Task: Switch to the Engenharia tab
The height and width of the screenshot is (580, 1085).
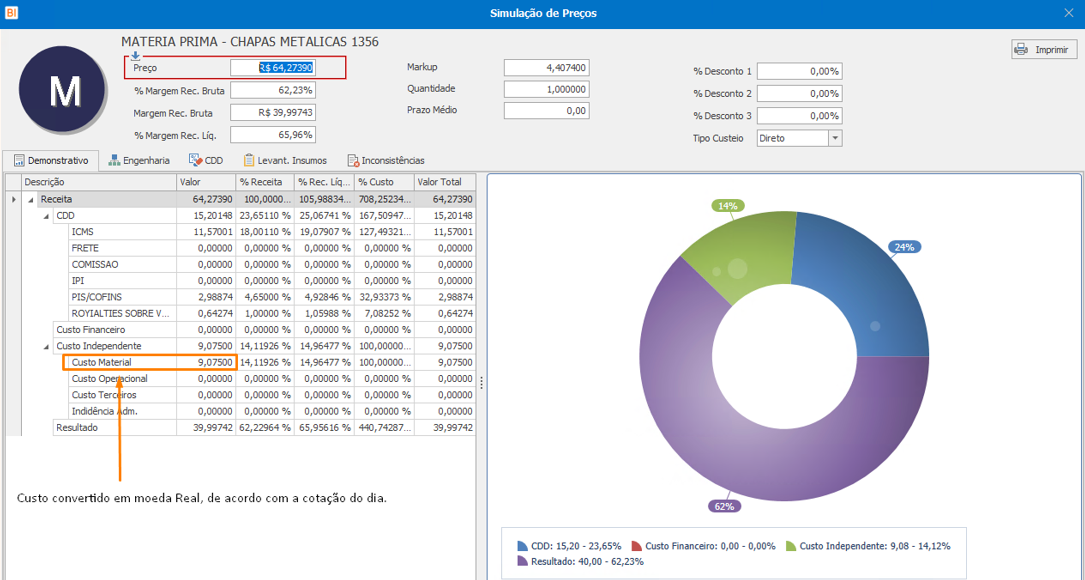Action: [139, 161]
